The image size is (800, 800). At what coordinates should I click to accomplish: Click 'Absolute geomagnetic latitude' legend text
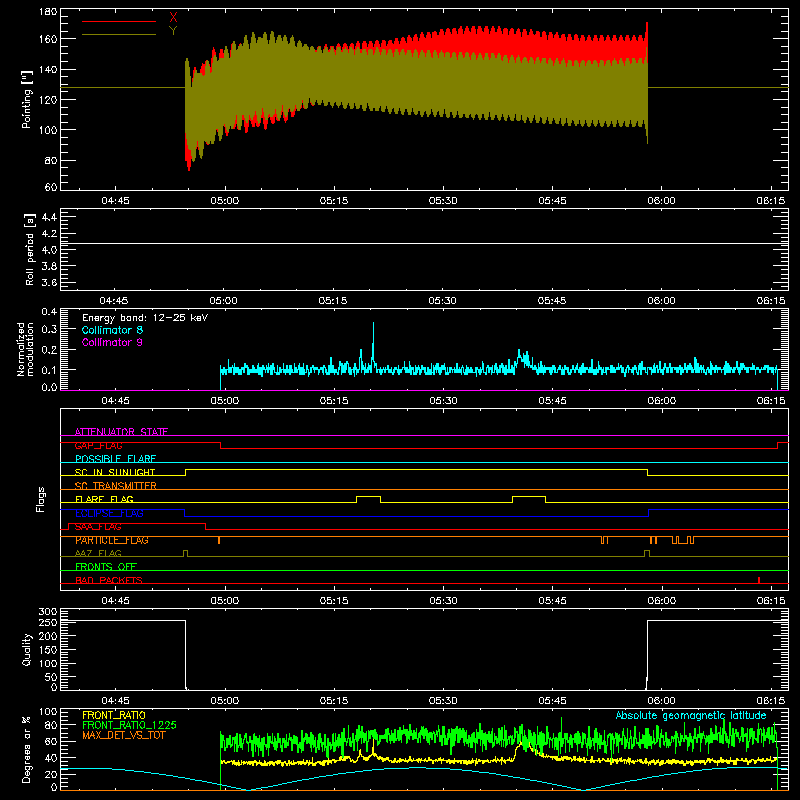coord(691,715)
